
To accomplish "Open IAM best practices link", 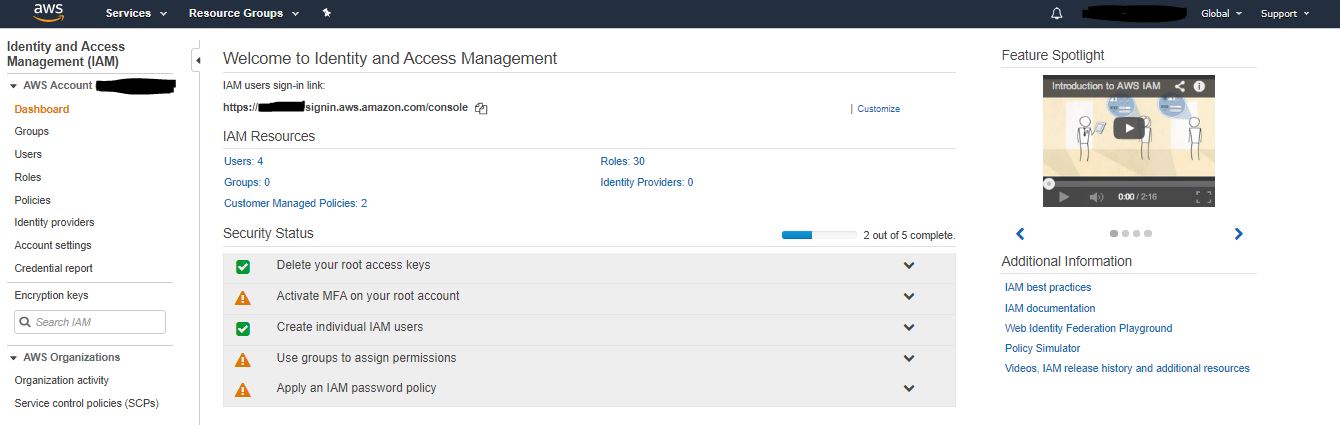I will tap(1048, 287).
